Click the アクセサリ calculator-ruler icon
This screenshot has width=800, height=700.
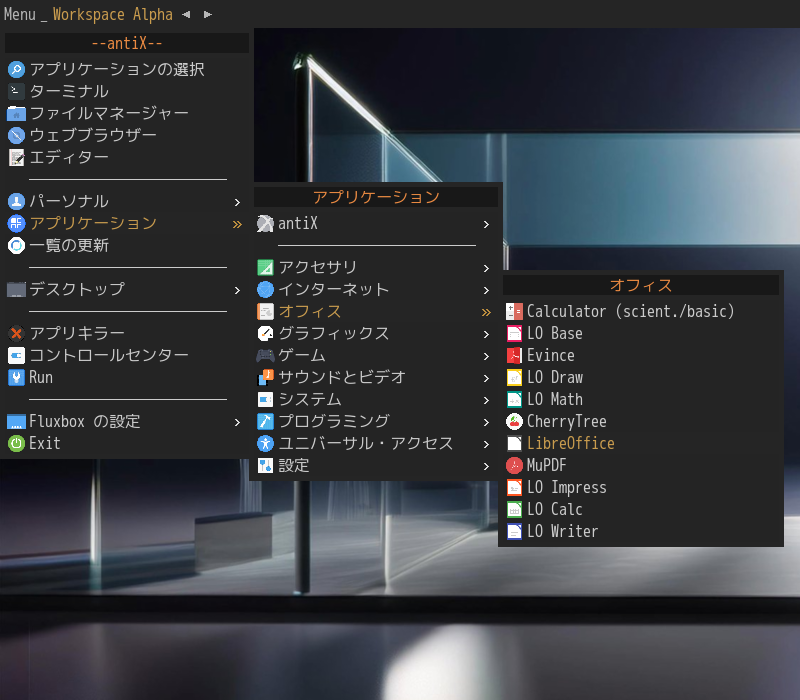point(265,267)
